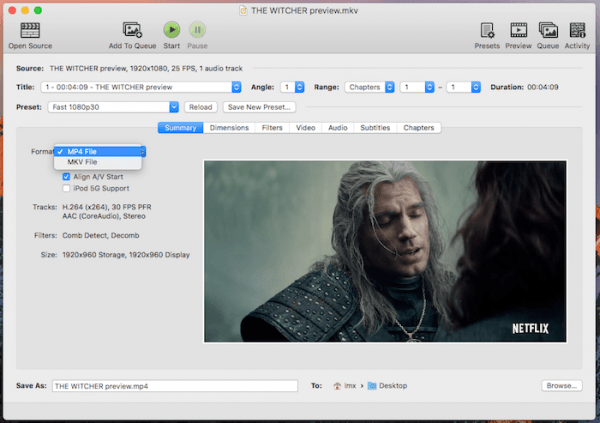
Task: Click the Reload preset button
Action: (x=200, y=107)
